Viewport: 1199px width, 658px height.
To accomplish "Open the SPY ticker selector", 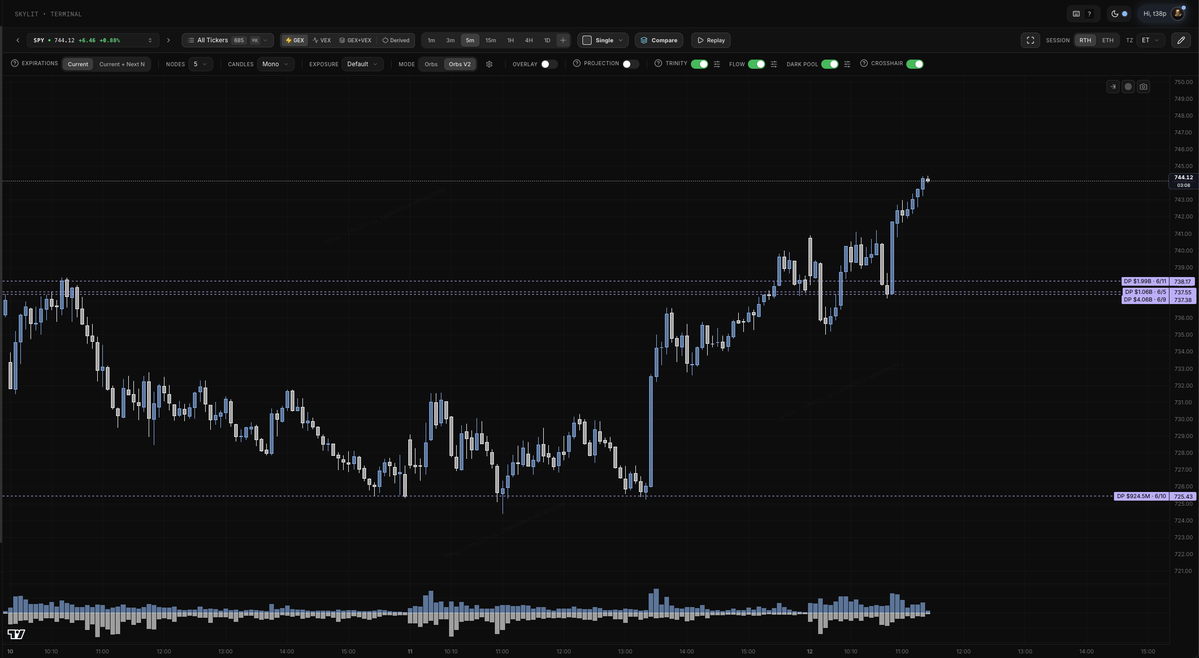I will tap(92, 41).
